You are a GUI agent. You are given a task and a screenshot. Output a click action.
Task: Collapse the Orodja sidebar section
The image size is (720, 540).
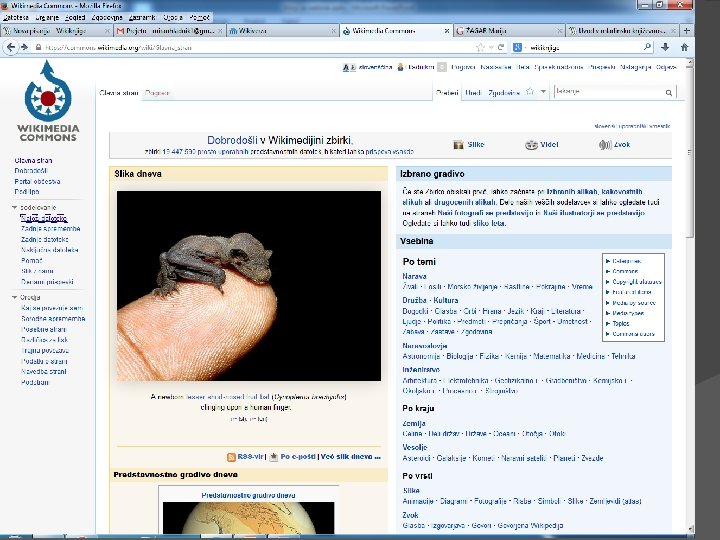(x=14, y=298)
